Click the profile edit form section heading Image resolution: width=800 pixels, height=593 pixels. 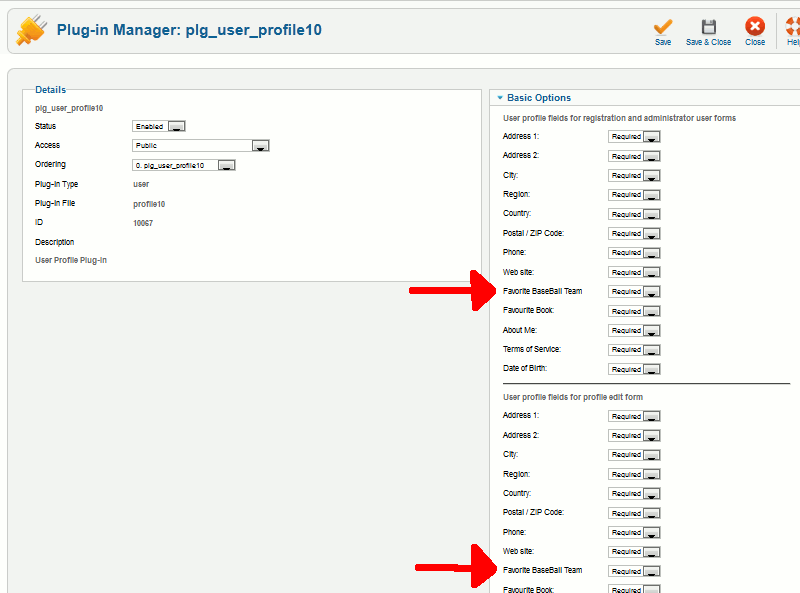(573, 397)
